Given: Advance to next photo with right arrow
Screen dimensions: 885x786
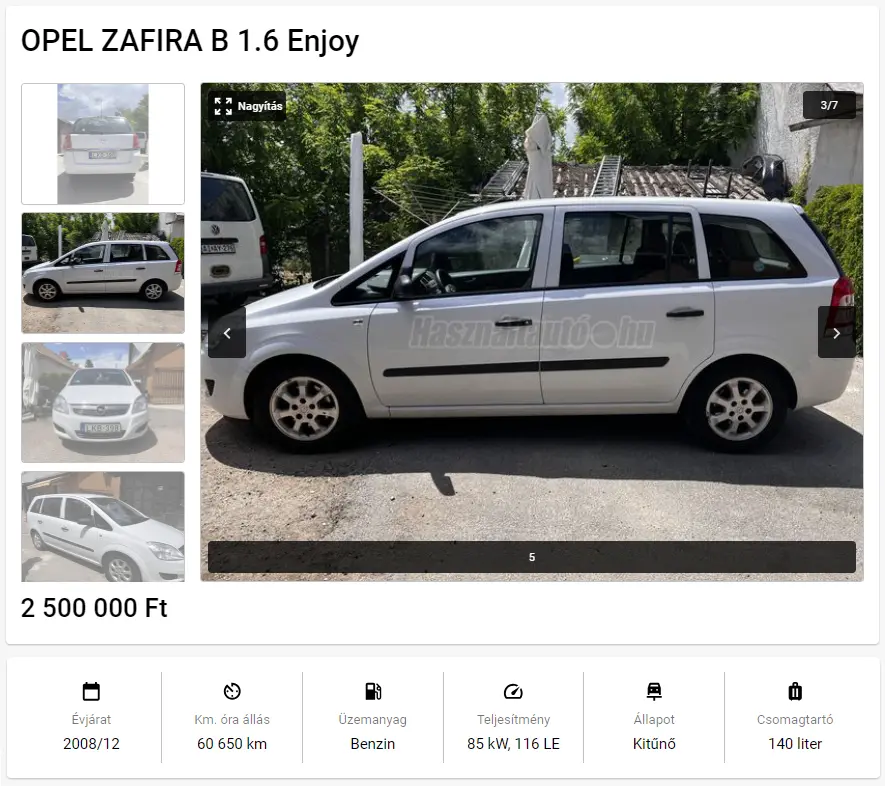Looking at the screenshot, I should 836,333.
